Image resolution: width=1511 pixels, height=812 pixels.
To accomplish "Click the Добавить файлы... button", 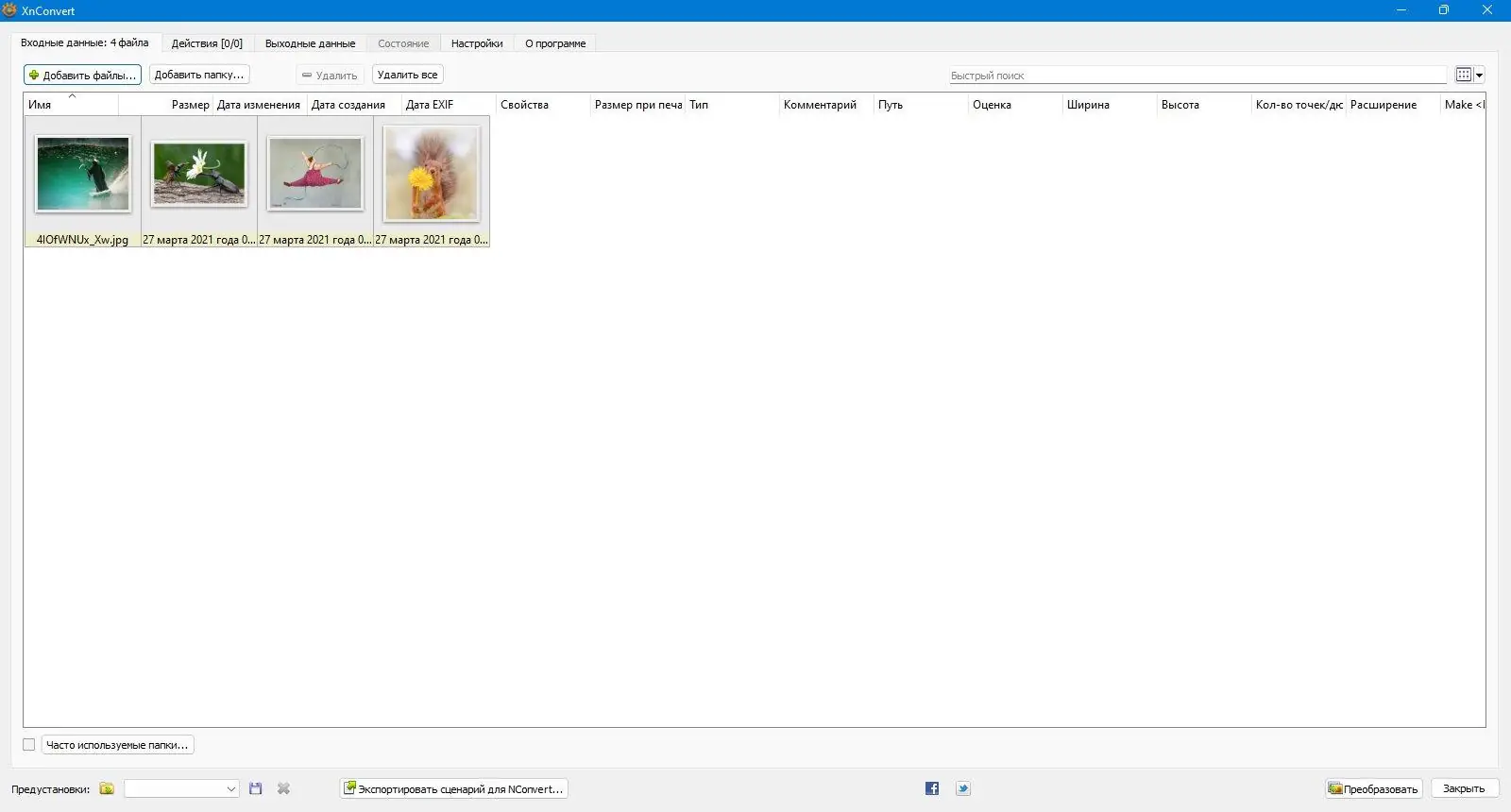I will pyautogui.click(x=82, y=75).
